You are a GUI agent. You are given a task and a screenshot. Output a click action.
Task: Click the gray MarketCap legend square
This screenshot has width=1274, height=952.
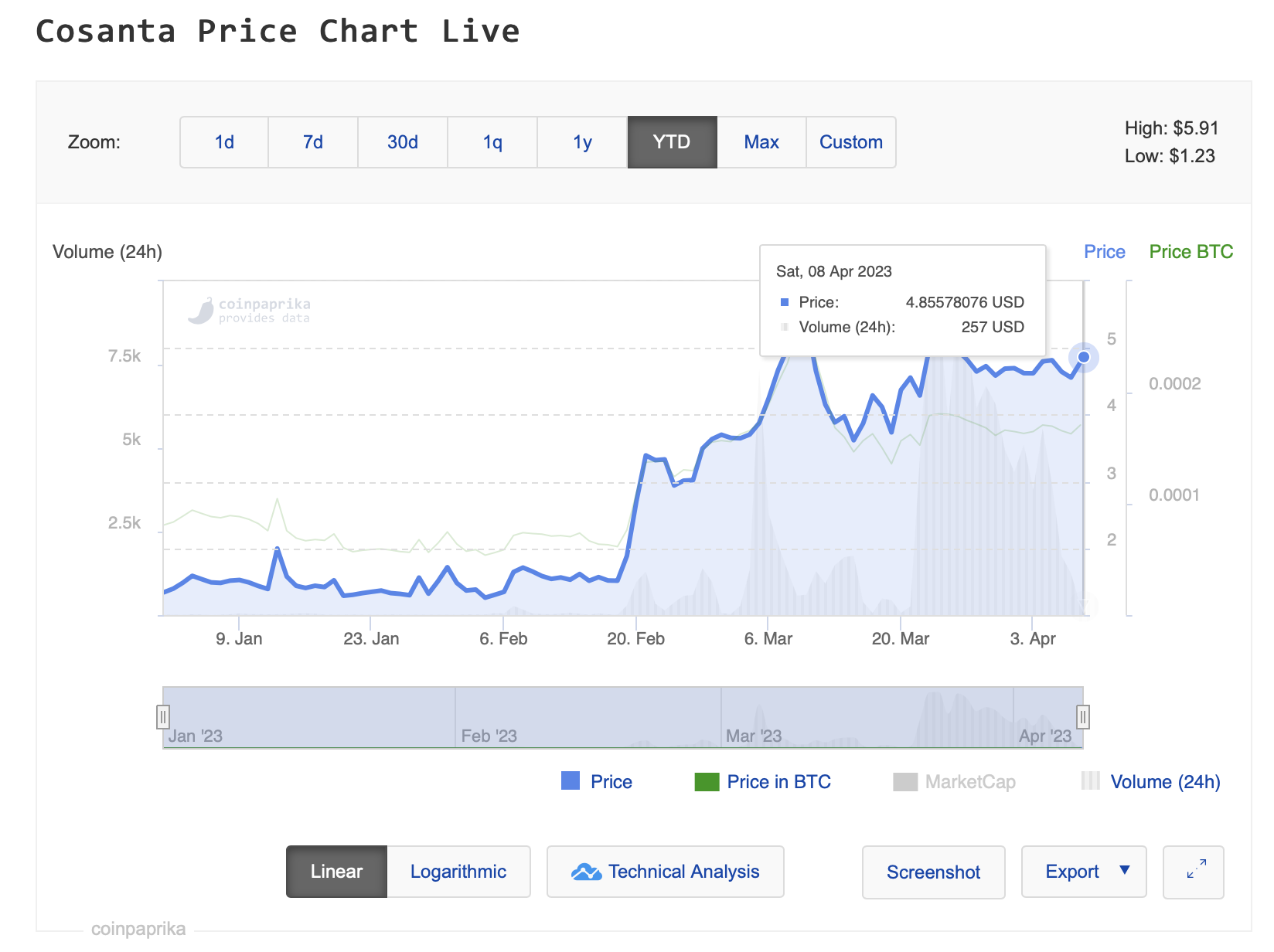[904, 782]
